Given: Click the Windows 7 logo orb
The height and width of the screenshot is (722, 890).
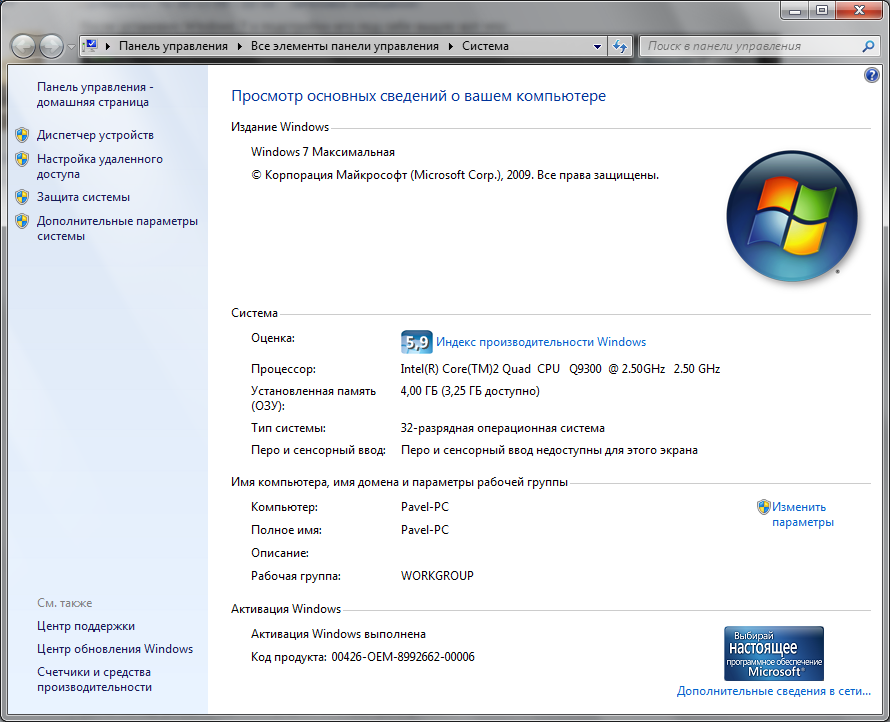Looking at the screenshot, I should tap(792, 216).
